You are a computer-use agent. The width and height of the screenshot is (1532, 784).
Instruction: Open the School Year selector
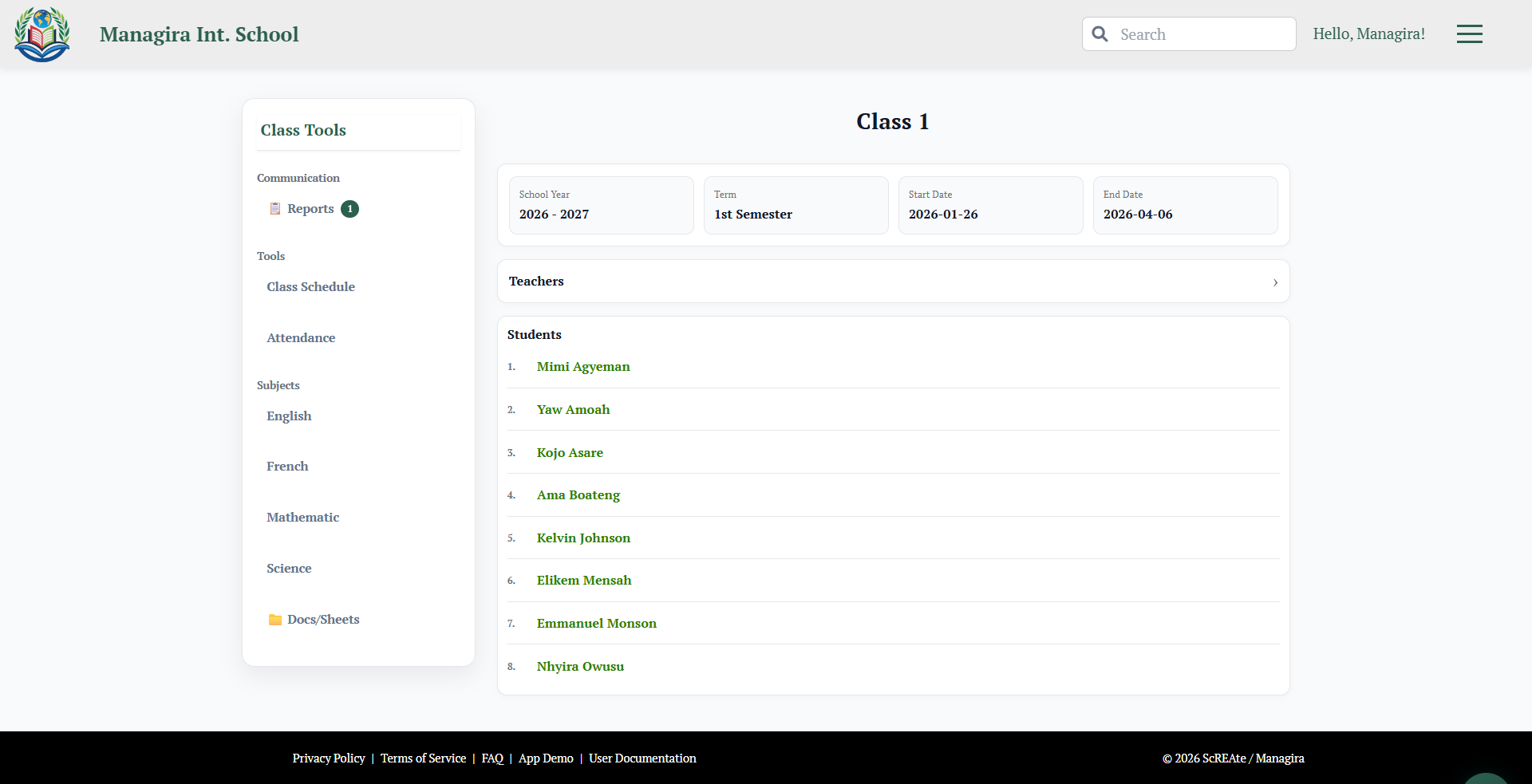601,205
